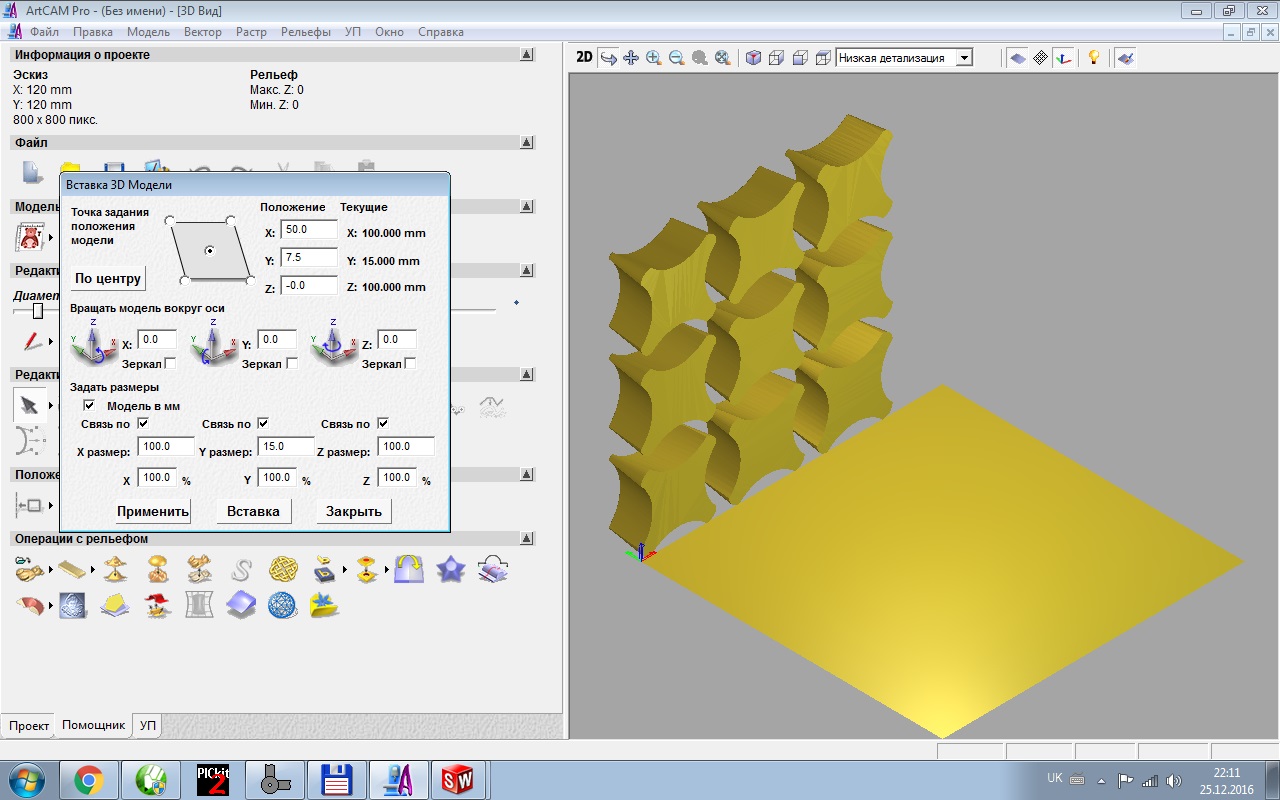
Task: Toggle Связь по checkbox for Z размер
Action: tap(383, 424)
